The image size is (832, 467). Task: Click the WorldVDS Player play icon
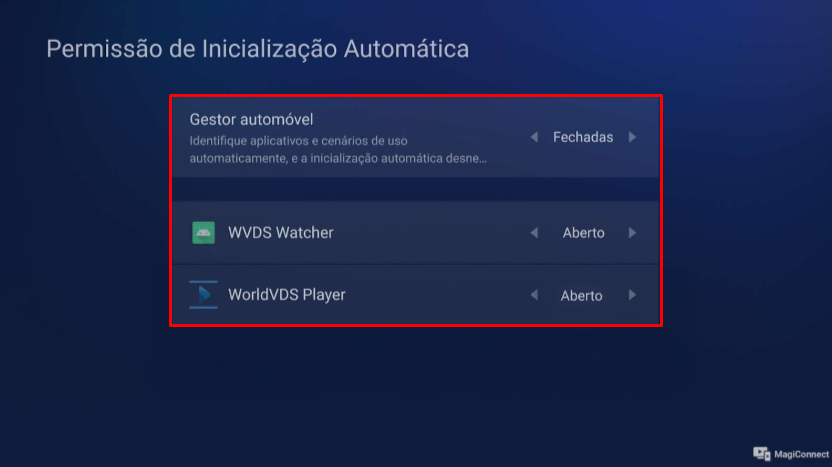[203, 295]
